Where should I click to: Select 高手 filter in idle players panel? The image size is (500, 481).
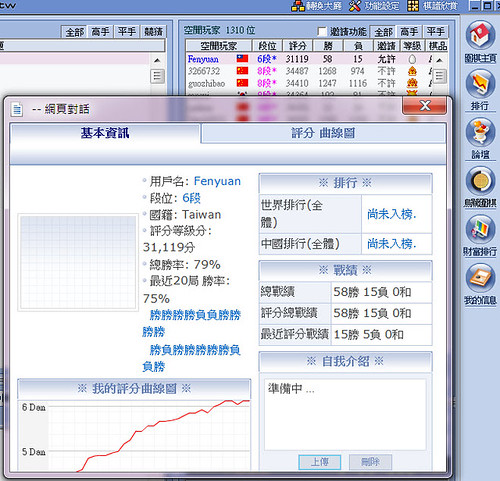point(409,32)
